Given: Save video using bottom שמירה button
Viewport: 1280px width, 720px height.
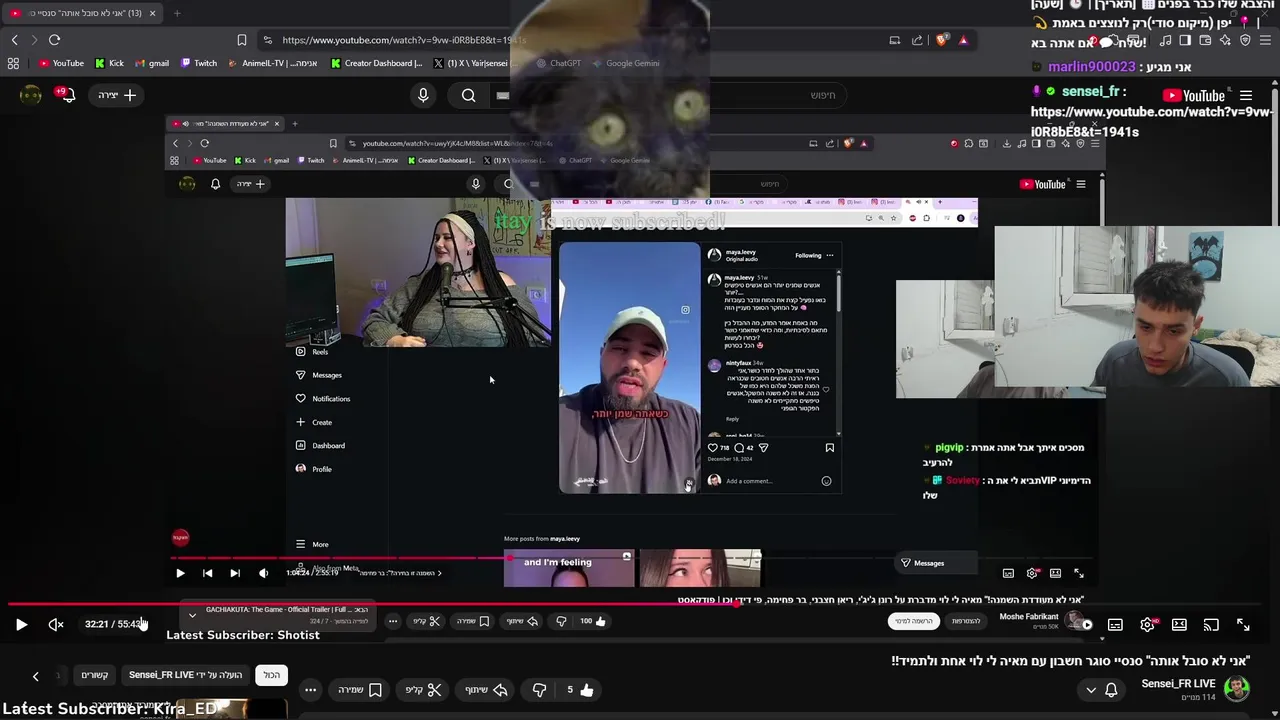Looking at the screenshot, I should click(x=360, y=689).
